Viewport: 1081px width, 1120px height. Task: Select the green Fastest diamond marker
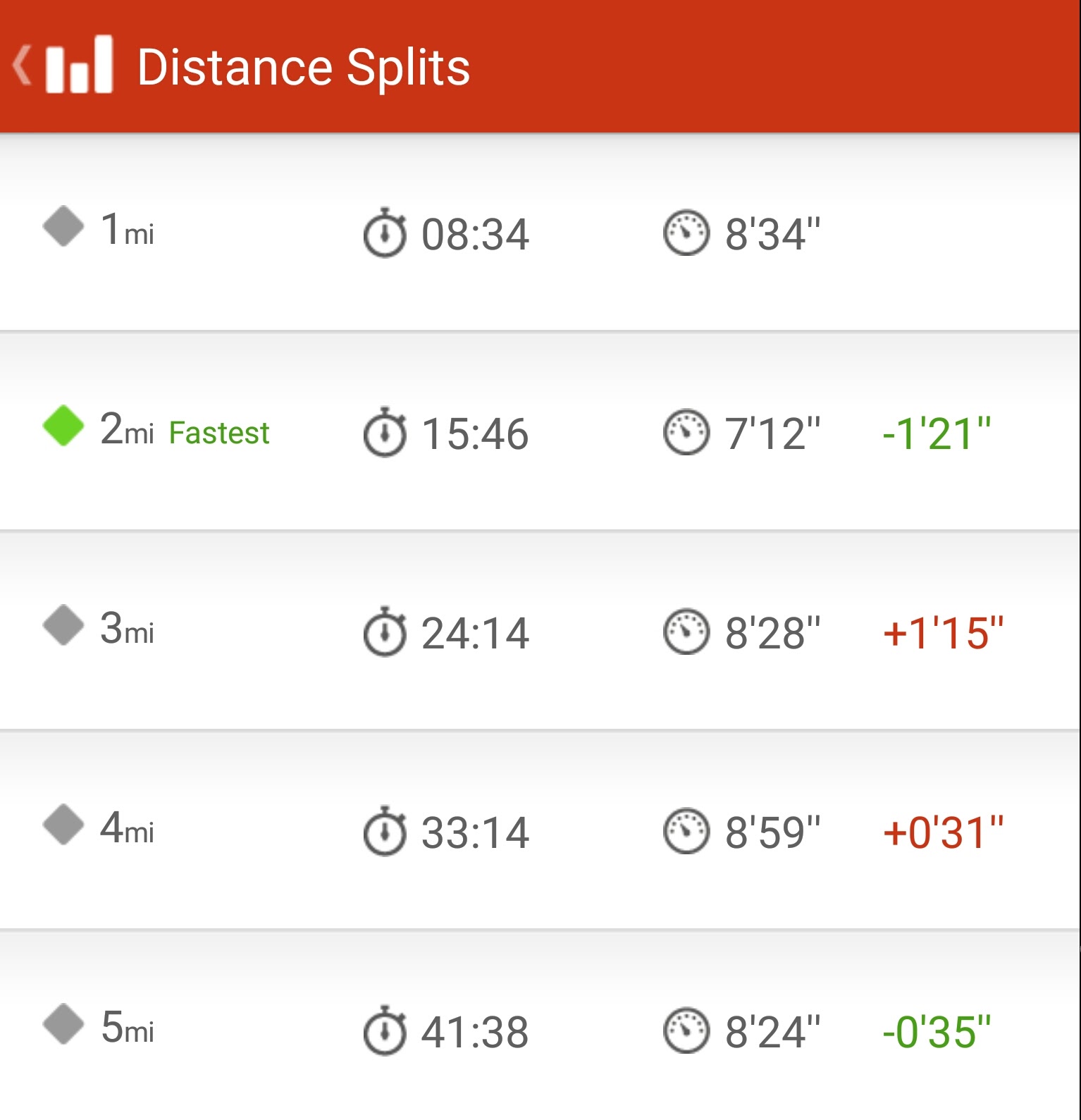point(63,426)
